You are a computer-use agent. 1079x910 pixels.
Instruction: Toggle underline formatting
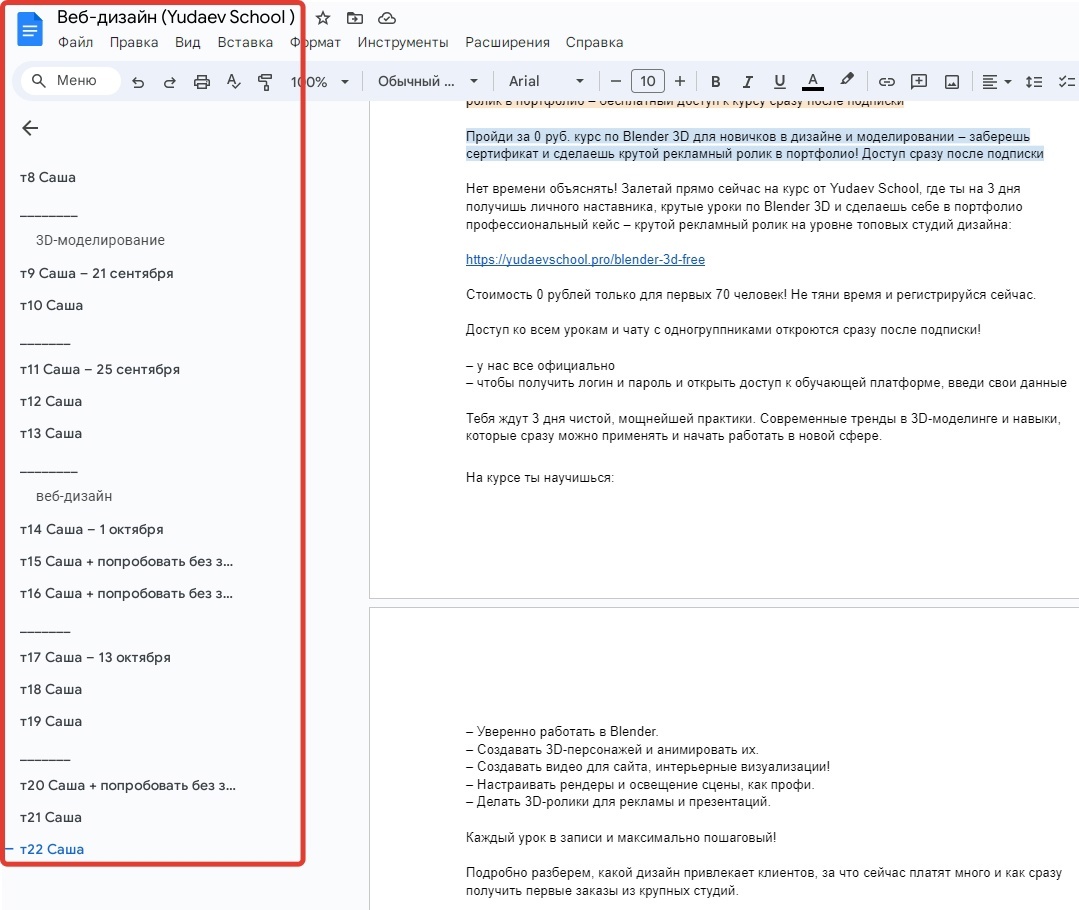[x=780, y=81]
